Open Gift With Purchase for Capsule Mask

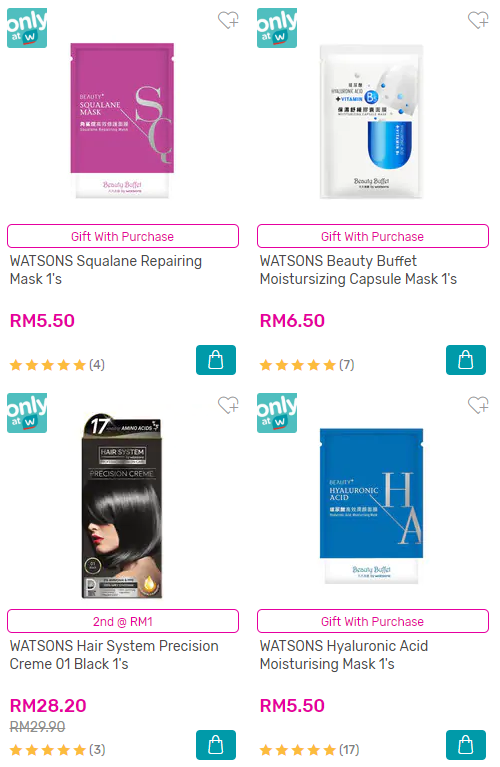(x=373, y=236)
